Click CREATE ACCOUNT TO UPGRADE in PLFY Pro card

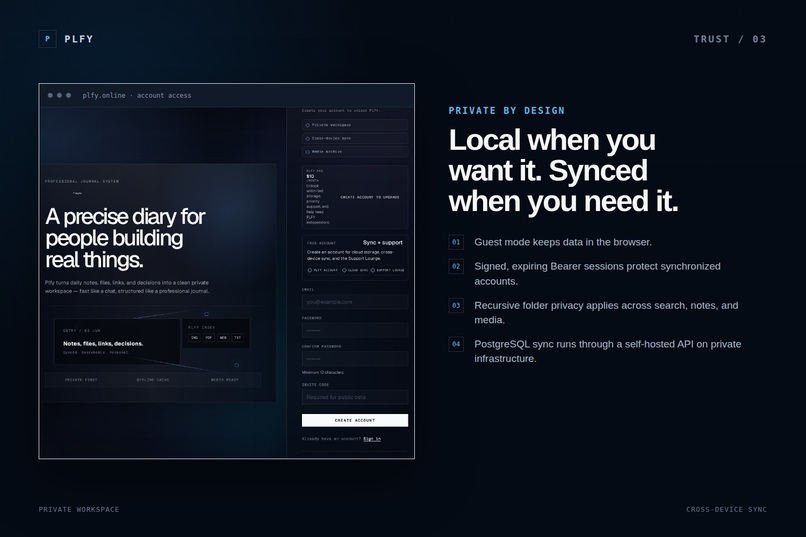(x=370, y=197)
